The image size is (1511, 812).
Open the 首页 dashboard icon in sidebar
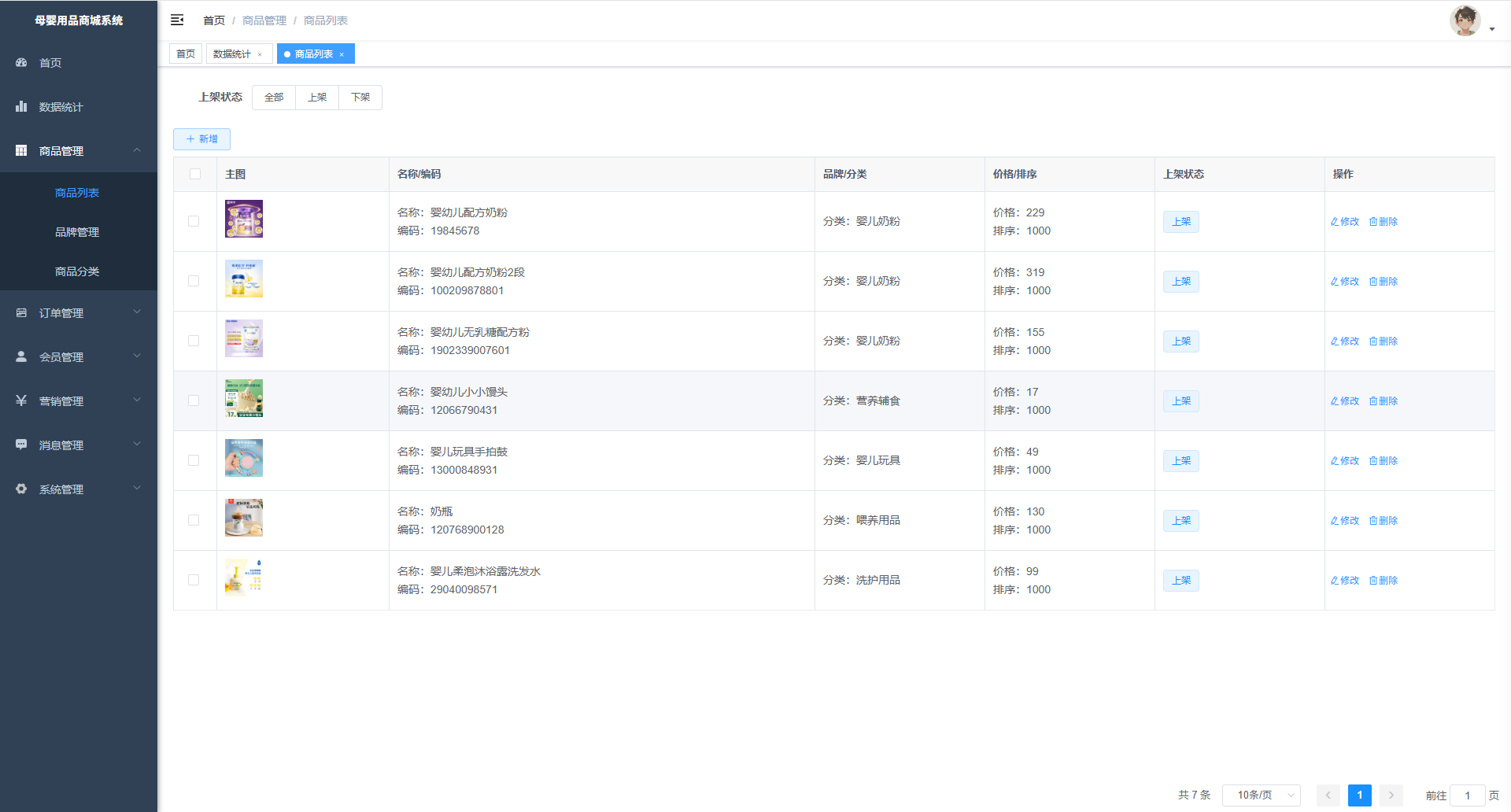22,63
